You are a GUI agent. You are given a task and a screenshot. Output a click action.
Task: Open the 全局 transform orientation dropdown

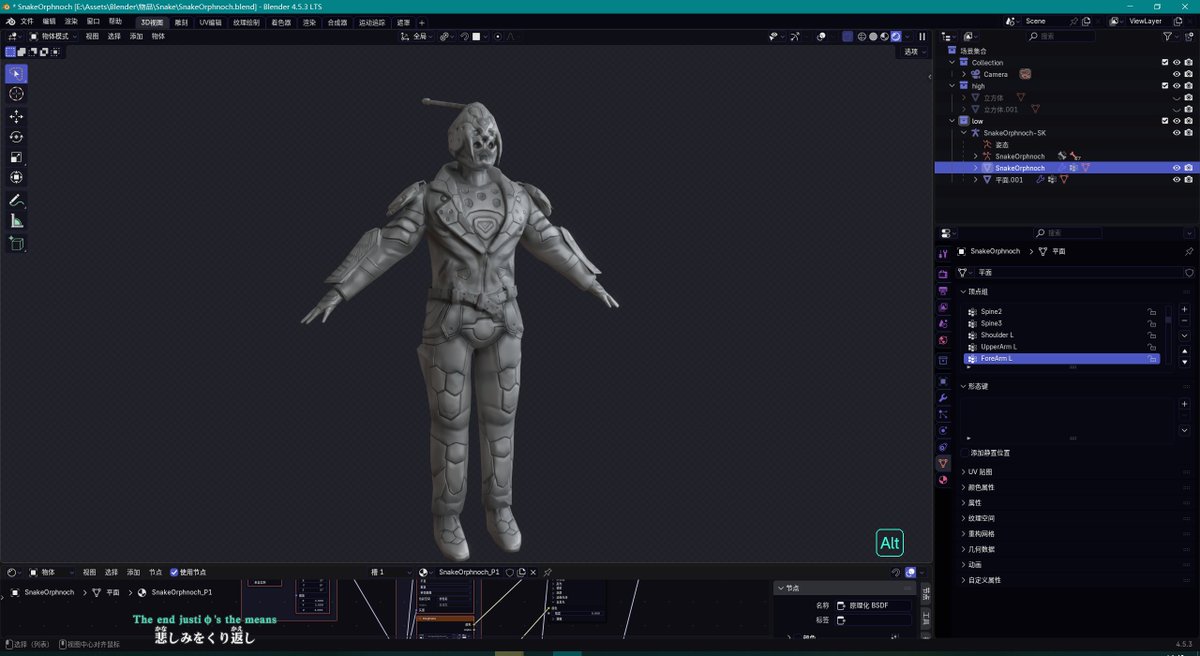point(417,36)
